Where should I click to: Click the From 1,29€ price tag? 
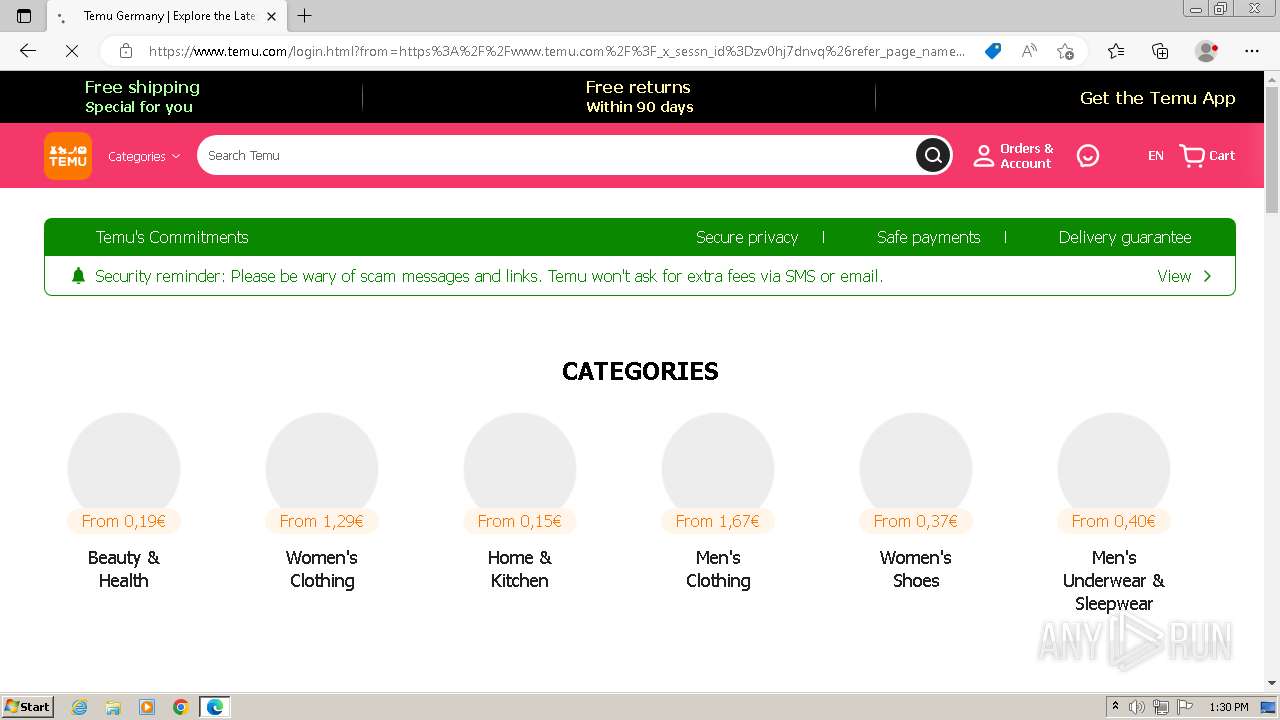click(322, 521)
